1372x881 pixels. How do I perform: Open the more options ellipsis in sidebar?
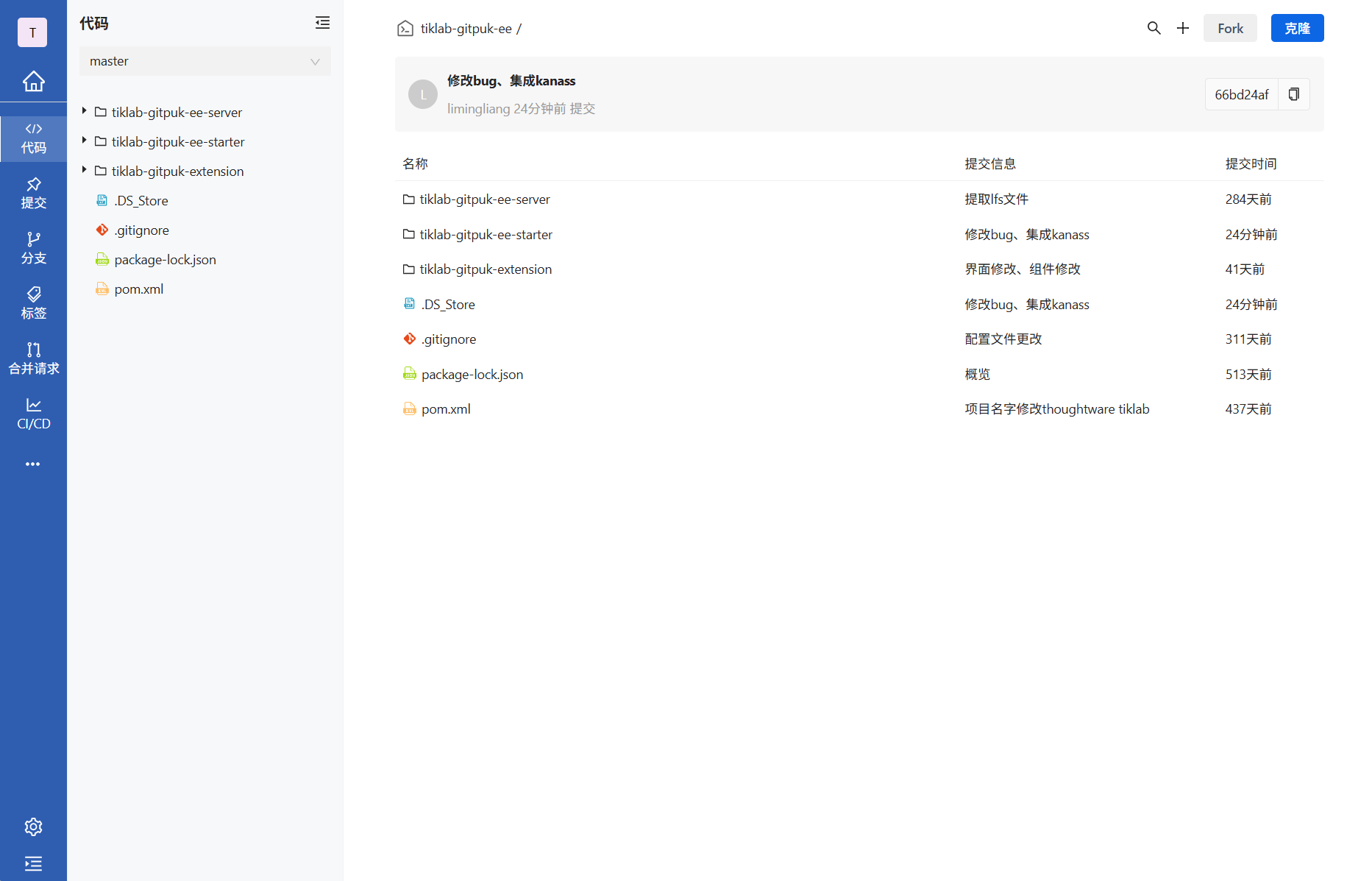33,464
